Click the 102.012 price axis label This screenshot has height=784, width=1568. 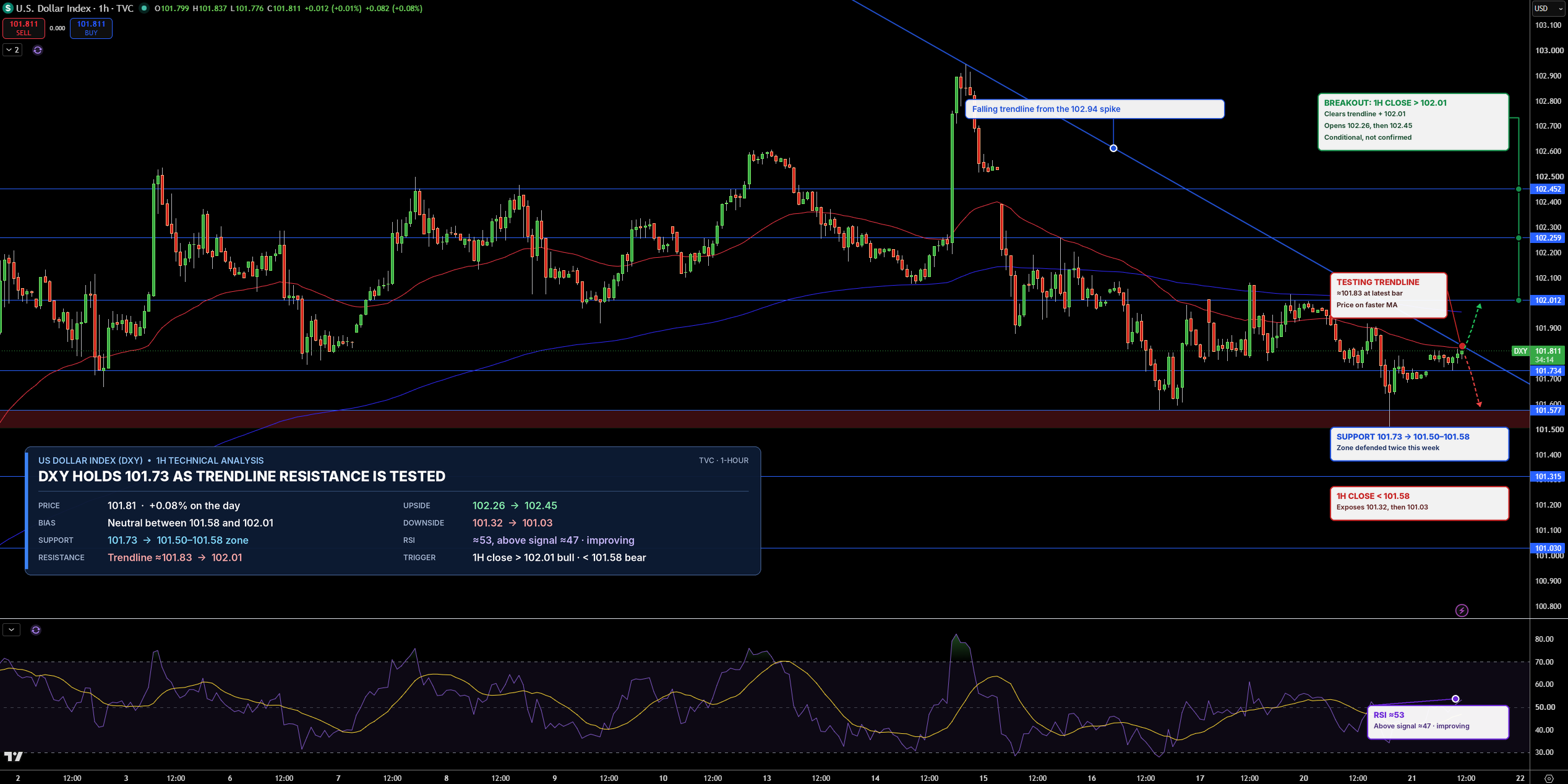pos(1548,300)
